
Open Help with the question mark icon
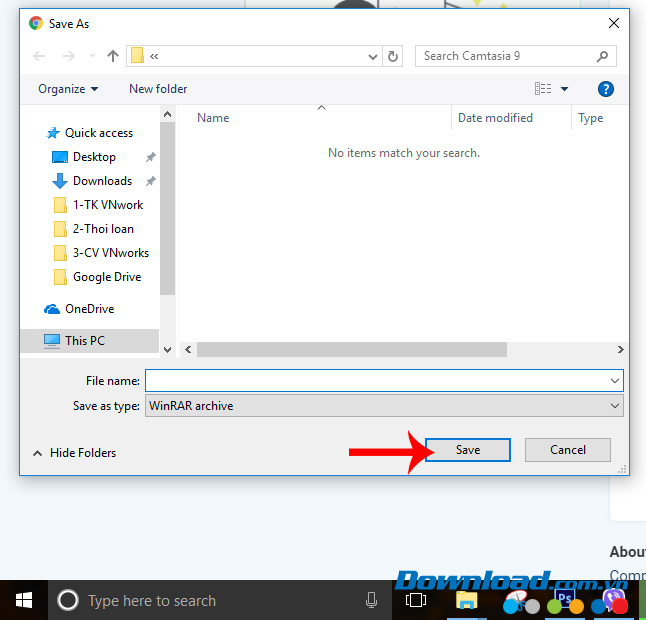605,89
